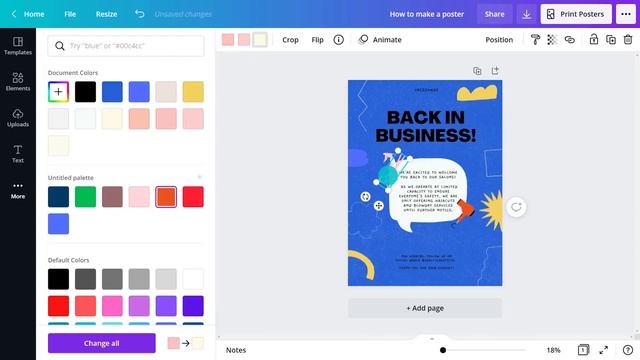Click the Change all button
The height and width of the screenshot is (360, 640).
click(x=102, y=343)
